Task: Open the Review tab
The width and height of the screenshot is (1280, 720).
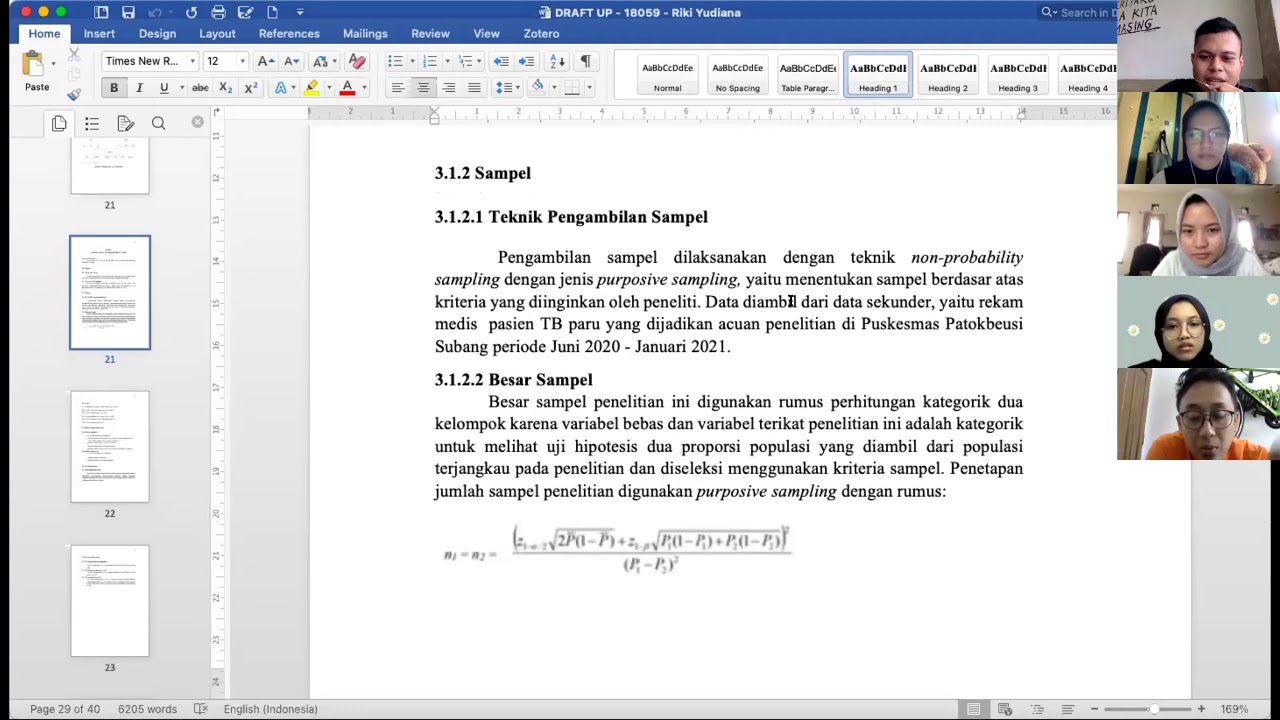Action: point(430,33)
